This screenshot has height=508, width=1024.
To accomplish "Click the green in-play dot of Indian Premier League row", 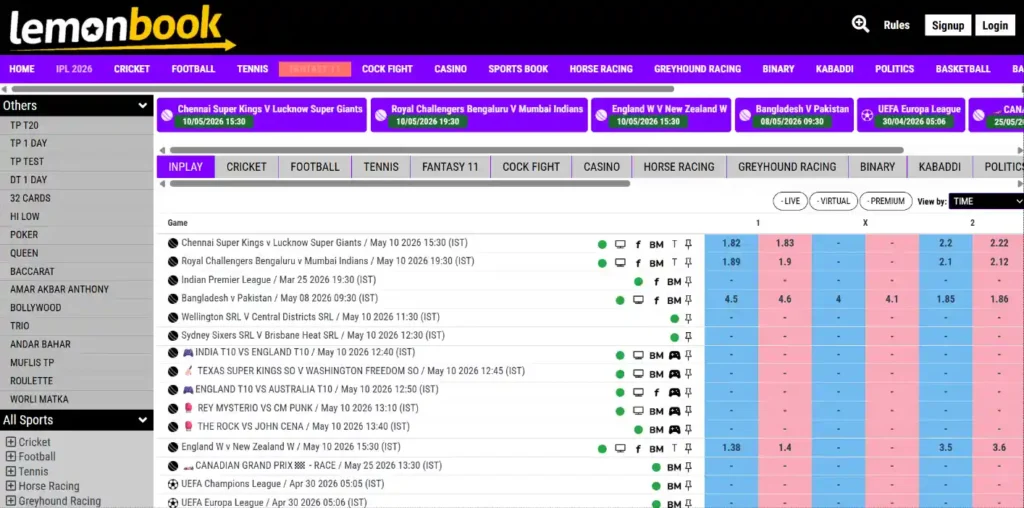I will click(x=638, y=282).
